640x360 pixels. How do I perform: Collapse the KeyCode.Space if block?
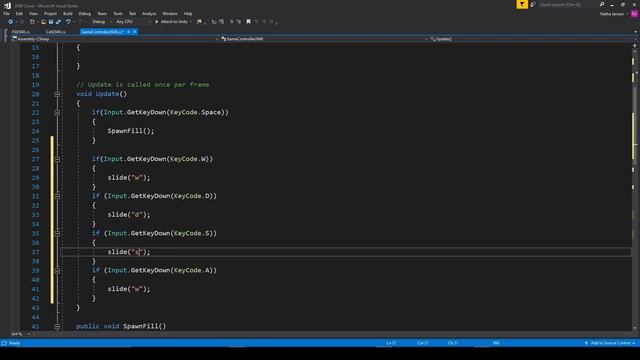57,113
